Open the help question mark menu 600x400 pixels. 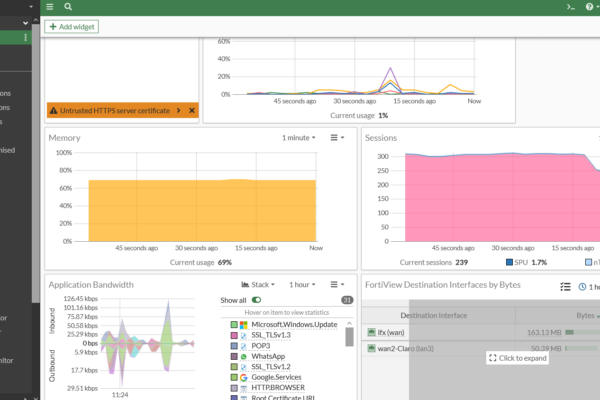tap(590, 6)
